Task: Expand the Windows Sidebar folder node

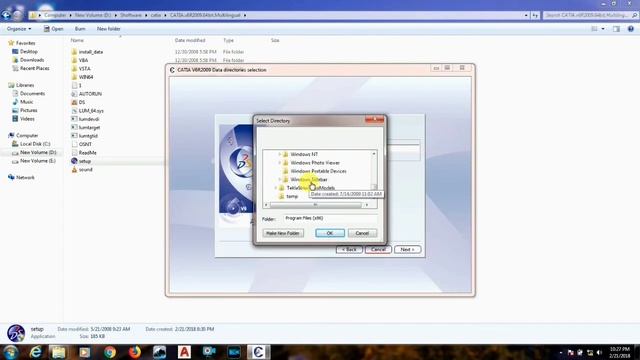Action: click(280, 180)
